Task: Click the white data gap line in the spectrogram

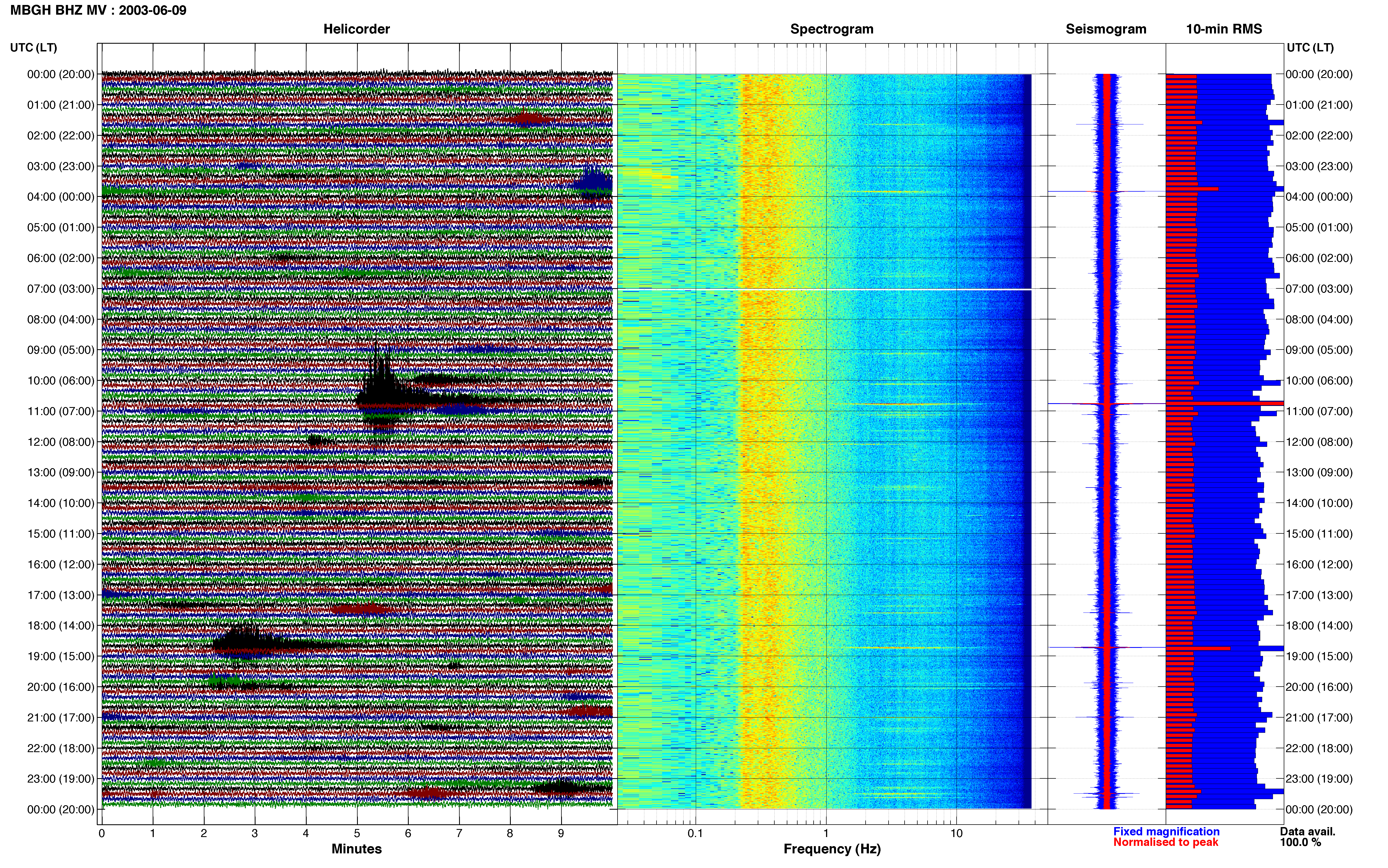Action: pyautogui.click(x=824, y=289)
